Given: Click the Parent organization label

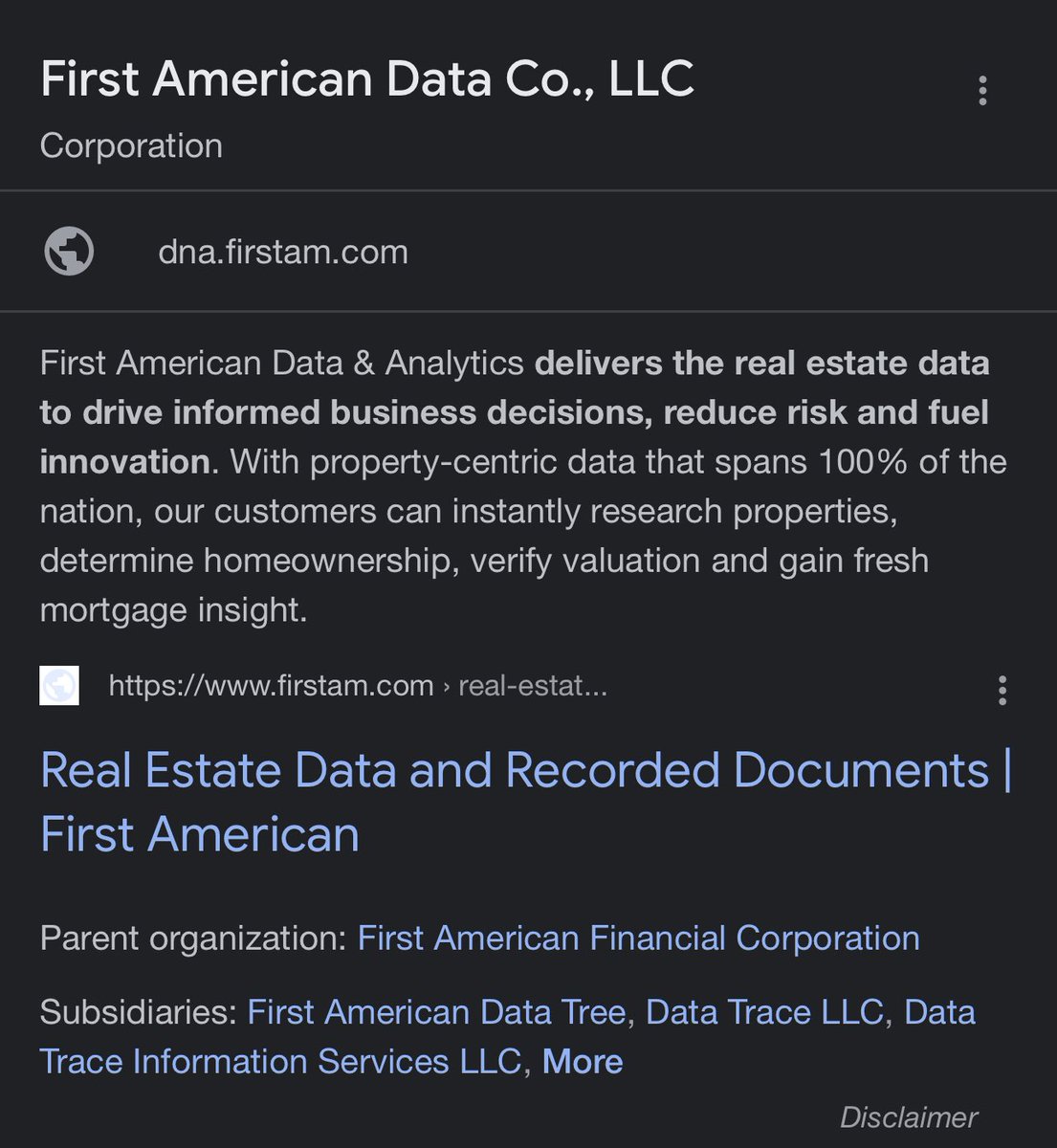Looking at the screenshot, I should 193,938.
